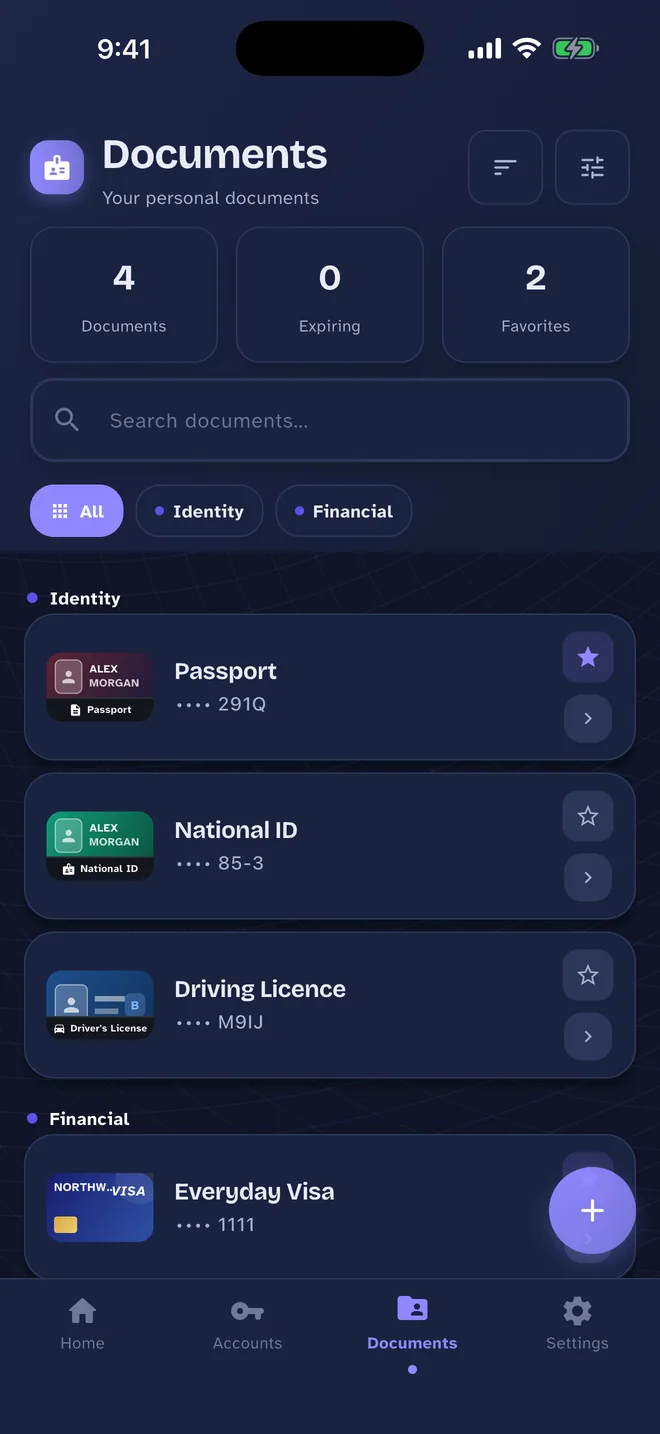Open Driving Licence details via chevron
Viewport: 660px width, 1434px height.
pos(588,1036)
